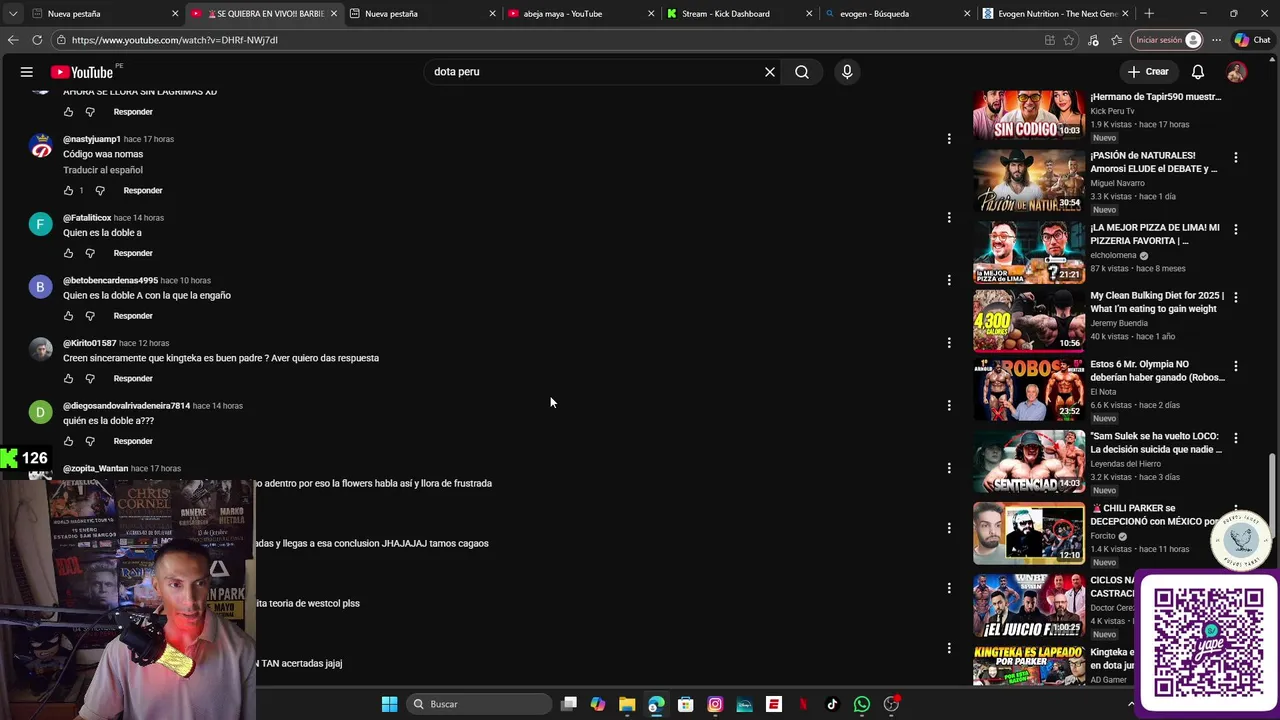This screenshot has width=1280, height=720.
Task: Open the Crear create menu
Action: (x=1148, y=72)
